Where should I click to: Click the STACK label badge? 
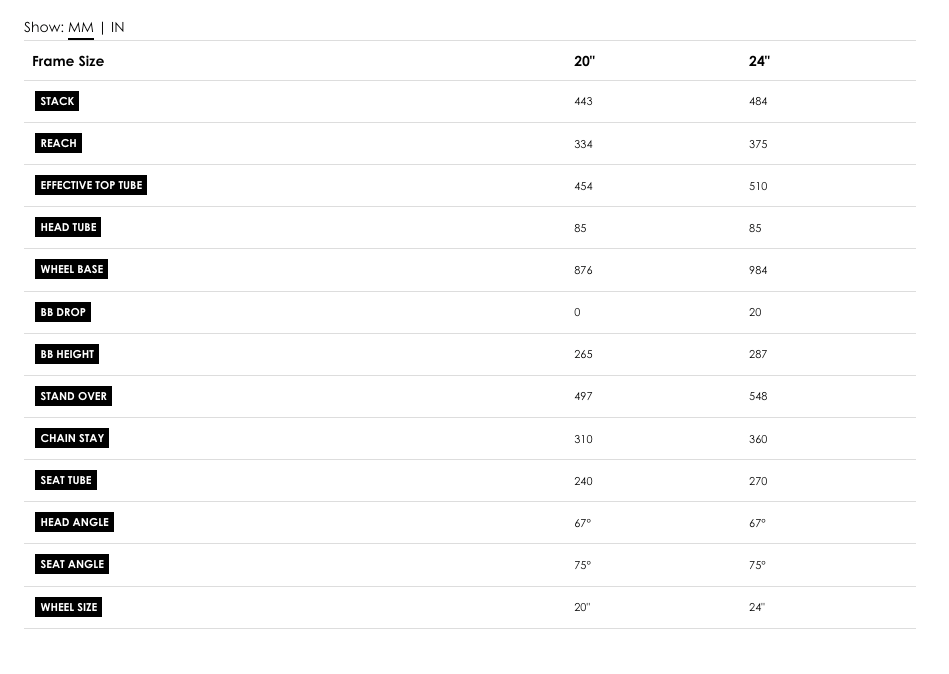tap(57, 101)
